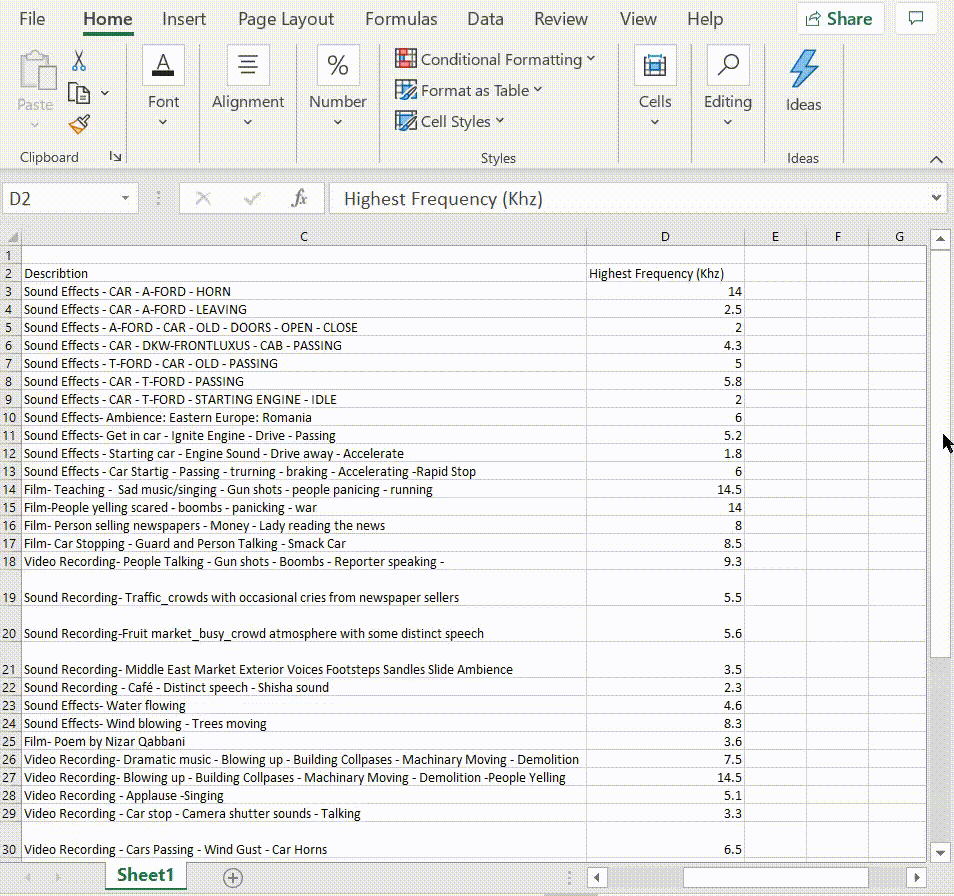Click the Cells group icon
Screen dimensions: 954x896
[655, 65]
